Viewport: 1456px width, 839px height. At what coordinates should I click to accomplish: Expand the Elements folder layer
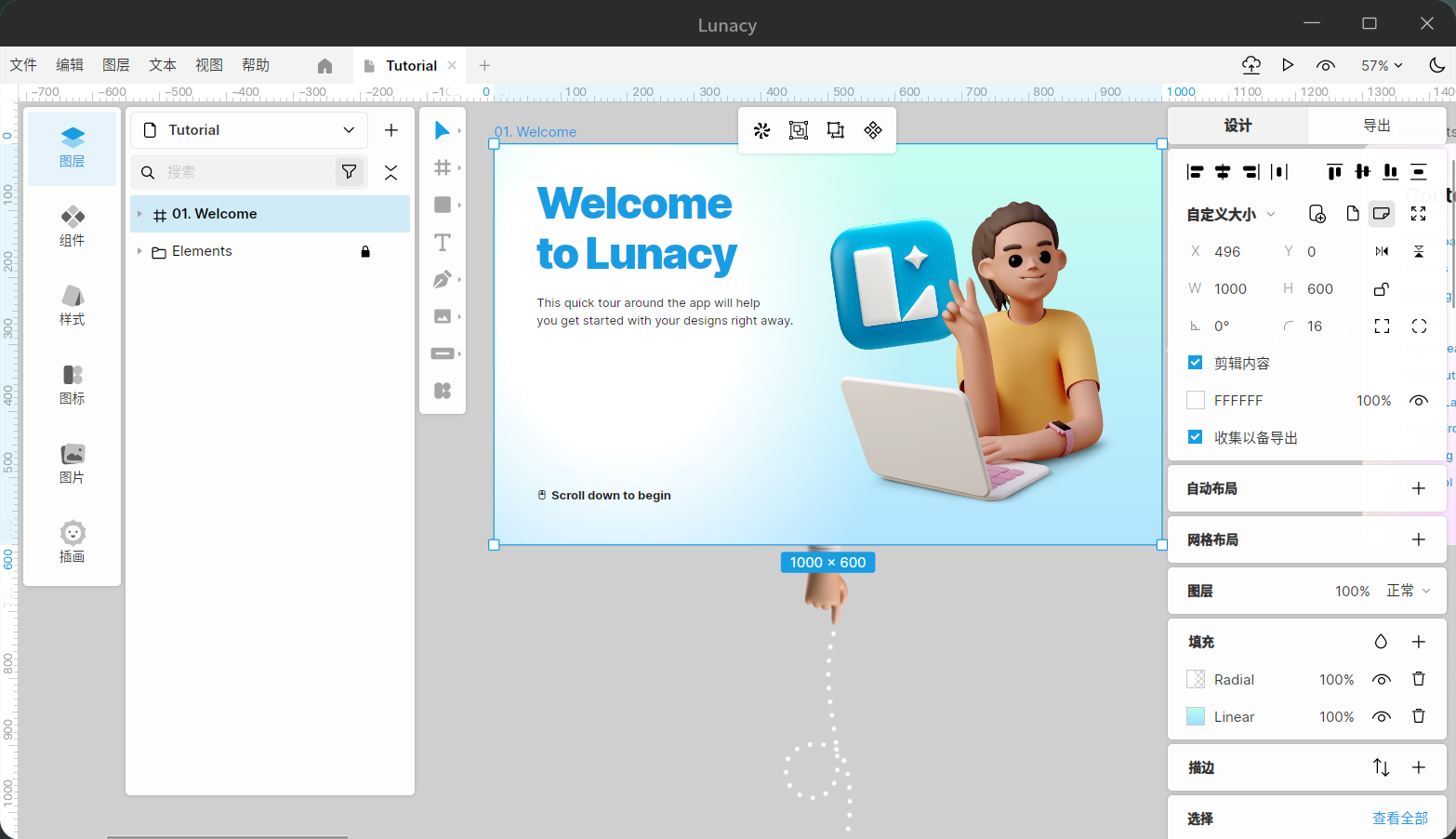pyautogui.click(x=139, y=251)
